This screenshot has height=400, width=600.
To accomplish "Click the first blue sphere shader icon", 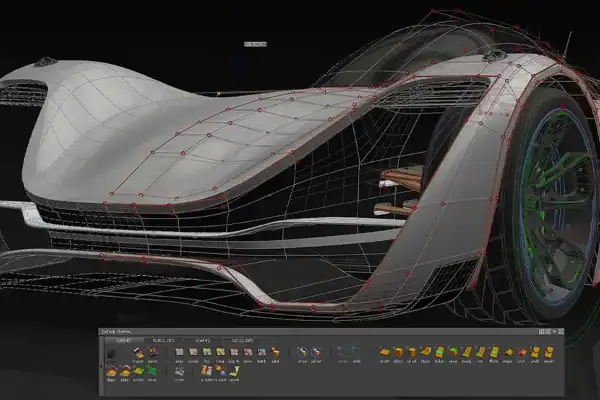I will tap(302, 353).
